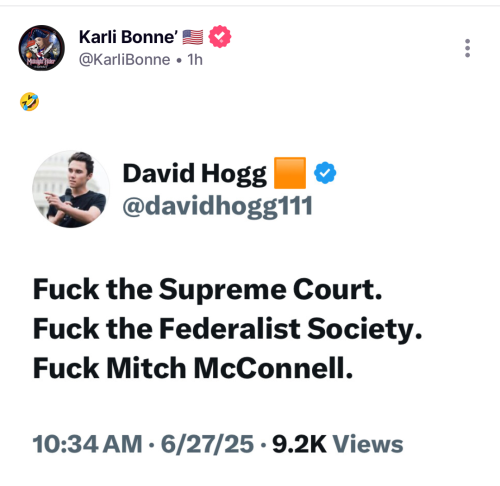Click the laughing emoji in post
This screenshot has width=500, height=486.
click(29, 102)
